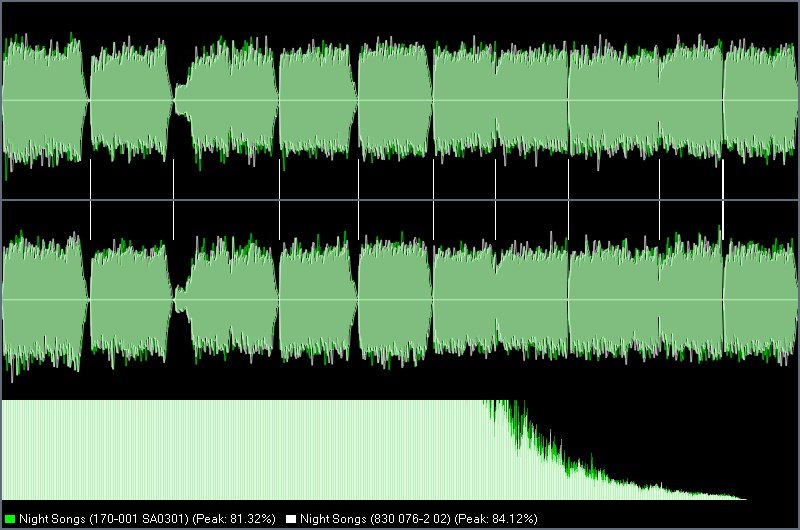Click the falling green slope of the histogram
800x530 pixels.
click(561, 451)
